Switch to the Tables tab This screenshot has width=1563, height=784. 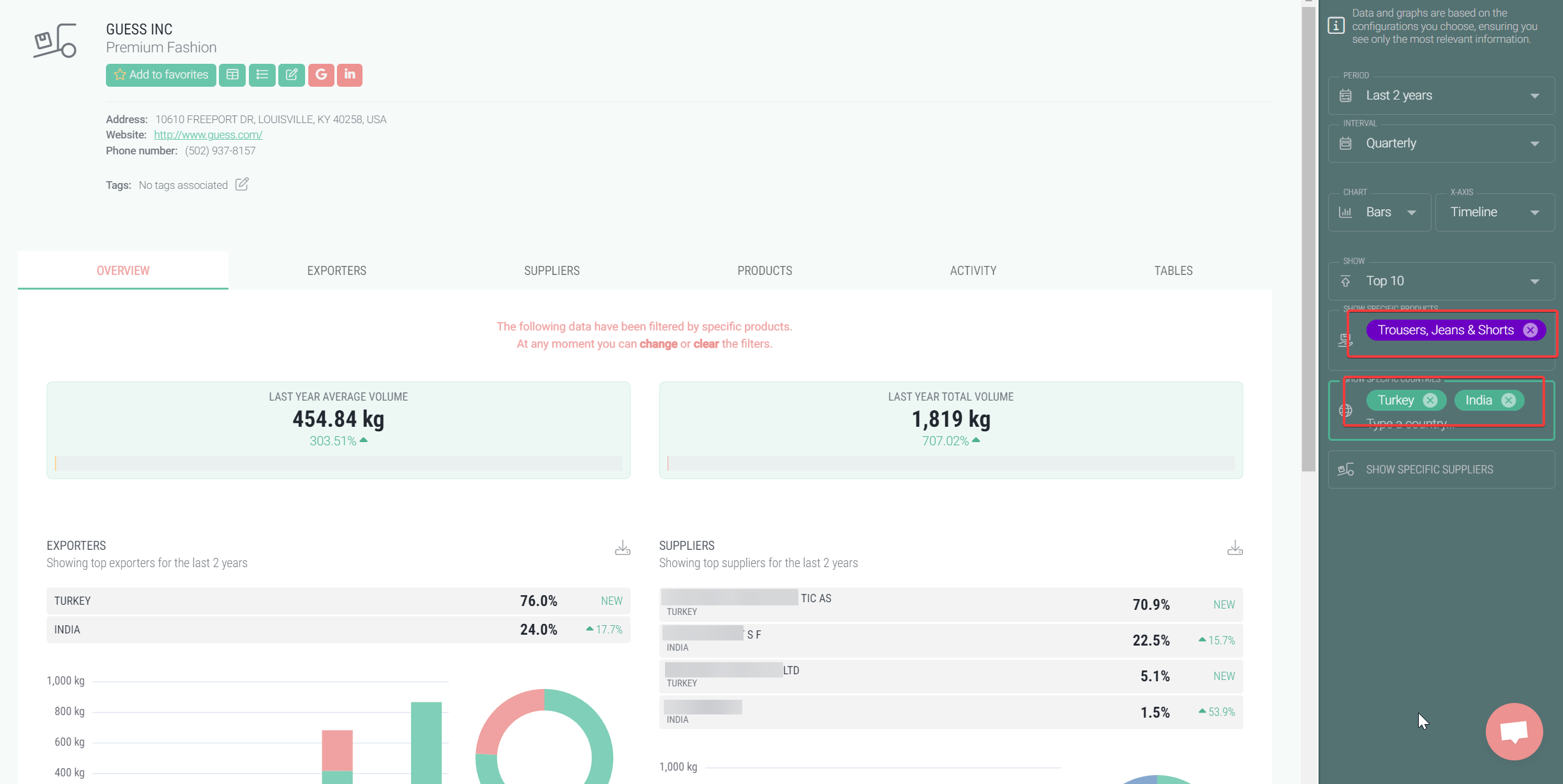click(1173, 270)
